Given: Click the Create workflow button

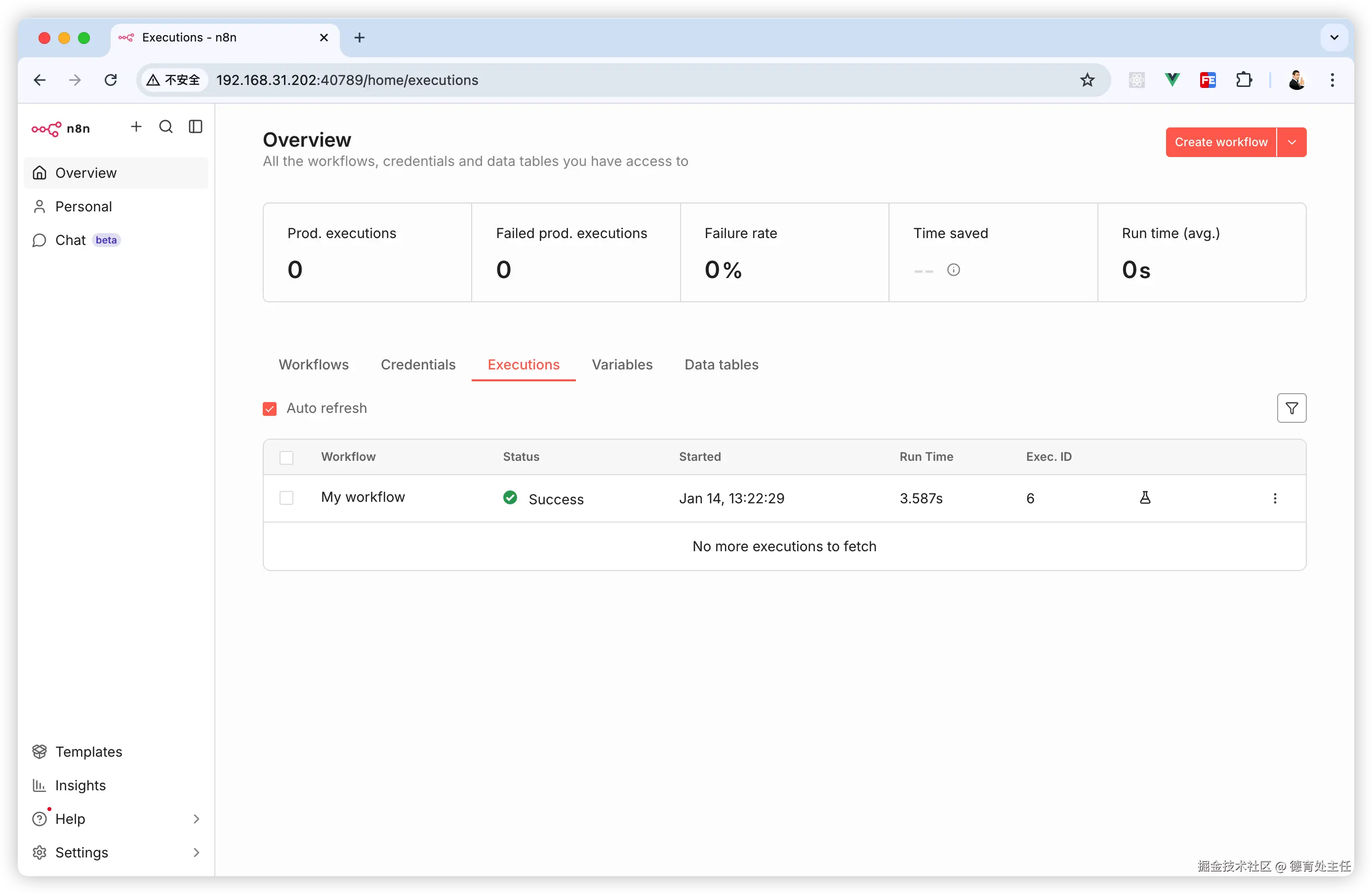Looking at the screenshot, I should coord(1220,142).
